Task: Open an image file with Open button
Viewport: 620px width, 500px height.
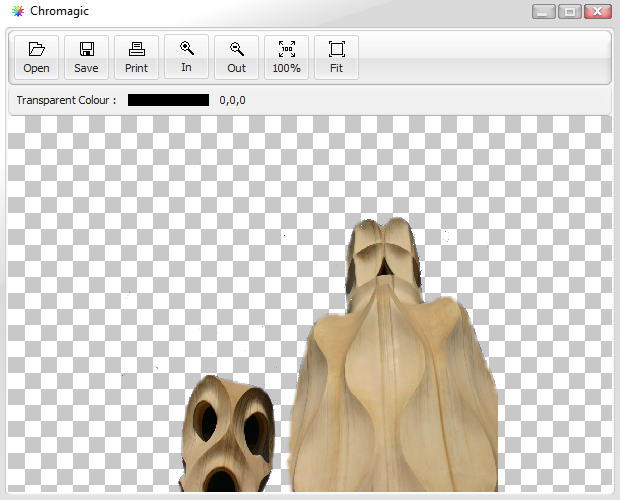Action: point(36,57)
